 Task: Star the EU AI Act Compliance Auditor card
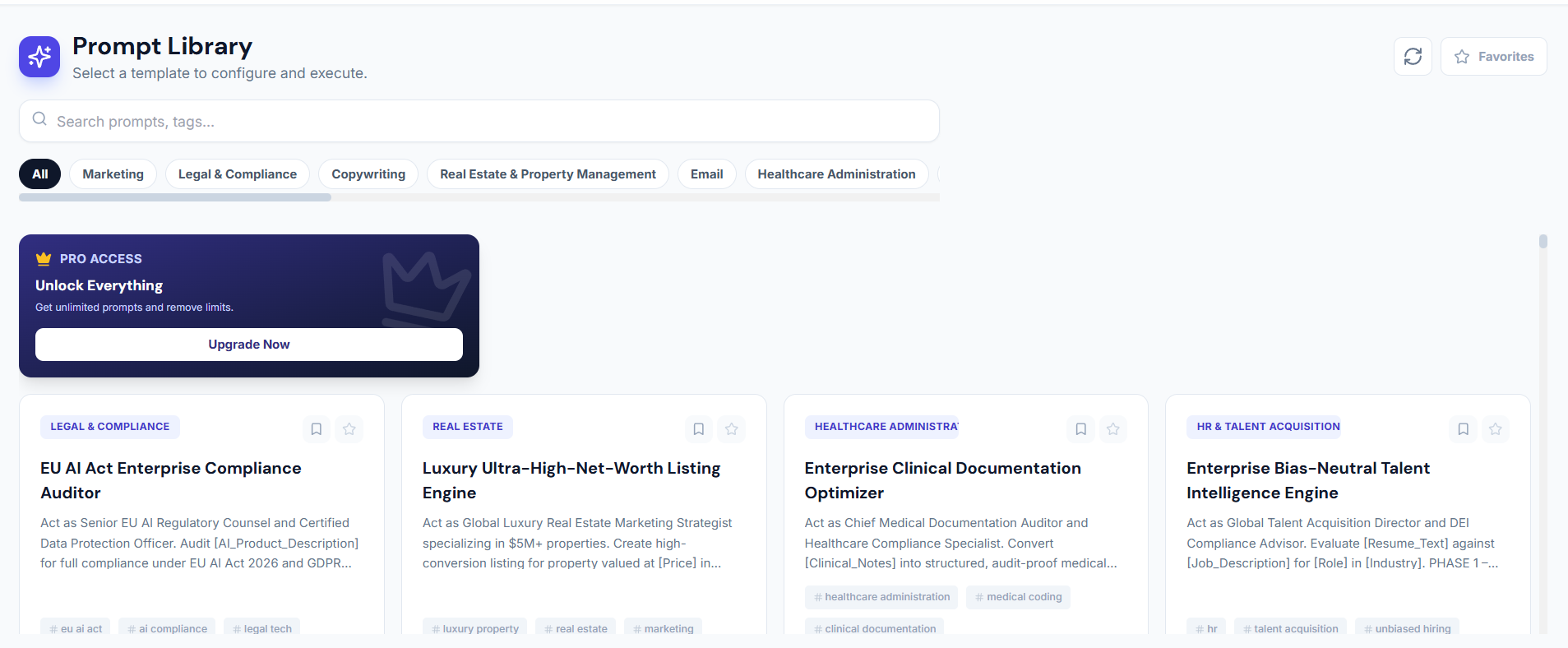[349, 429]
